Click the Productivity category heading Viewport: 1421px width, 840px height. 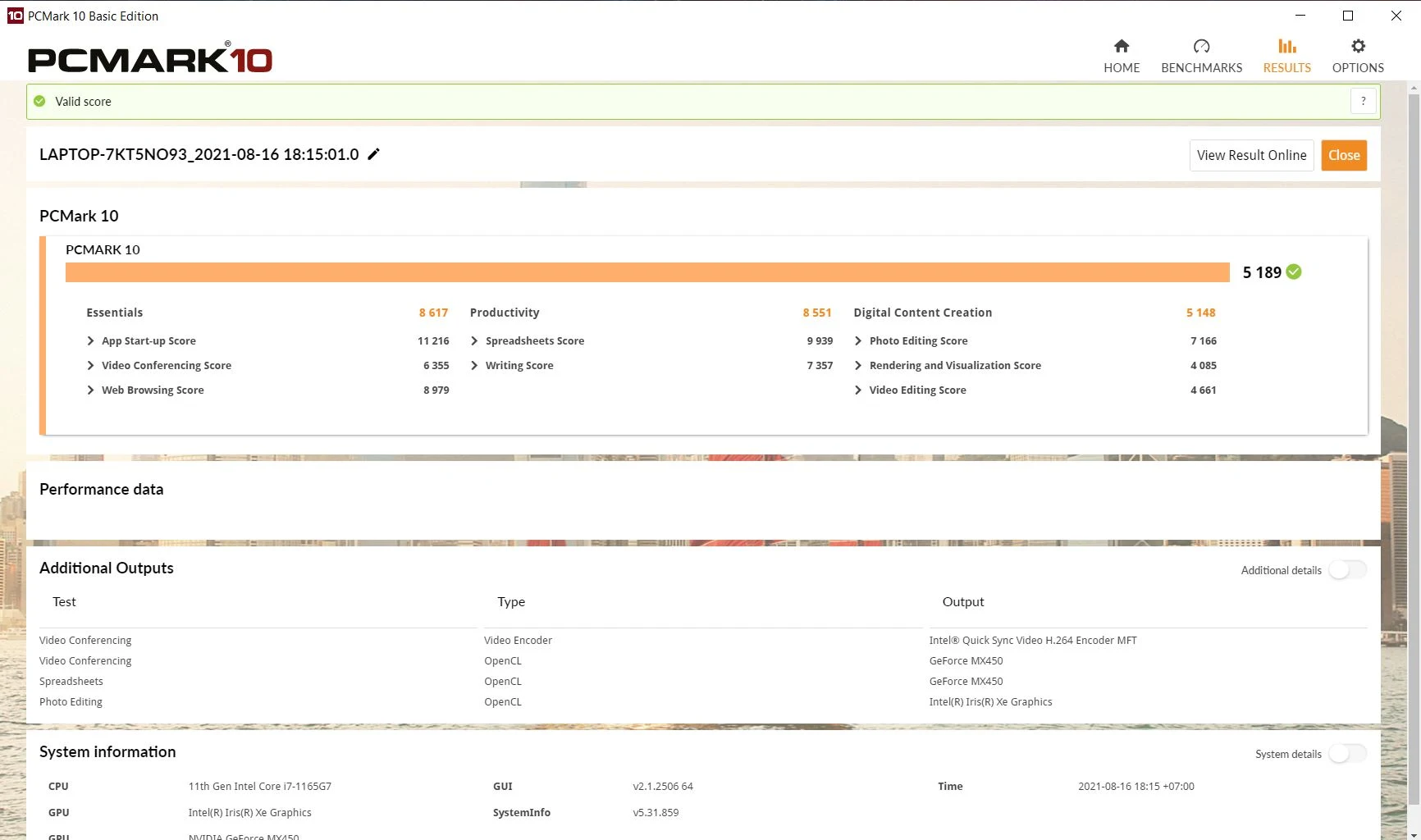[x=505, y=313]
